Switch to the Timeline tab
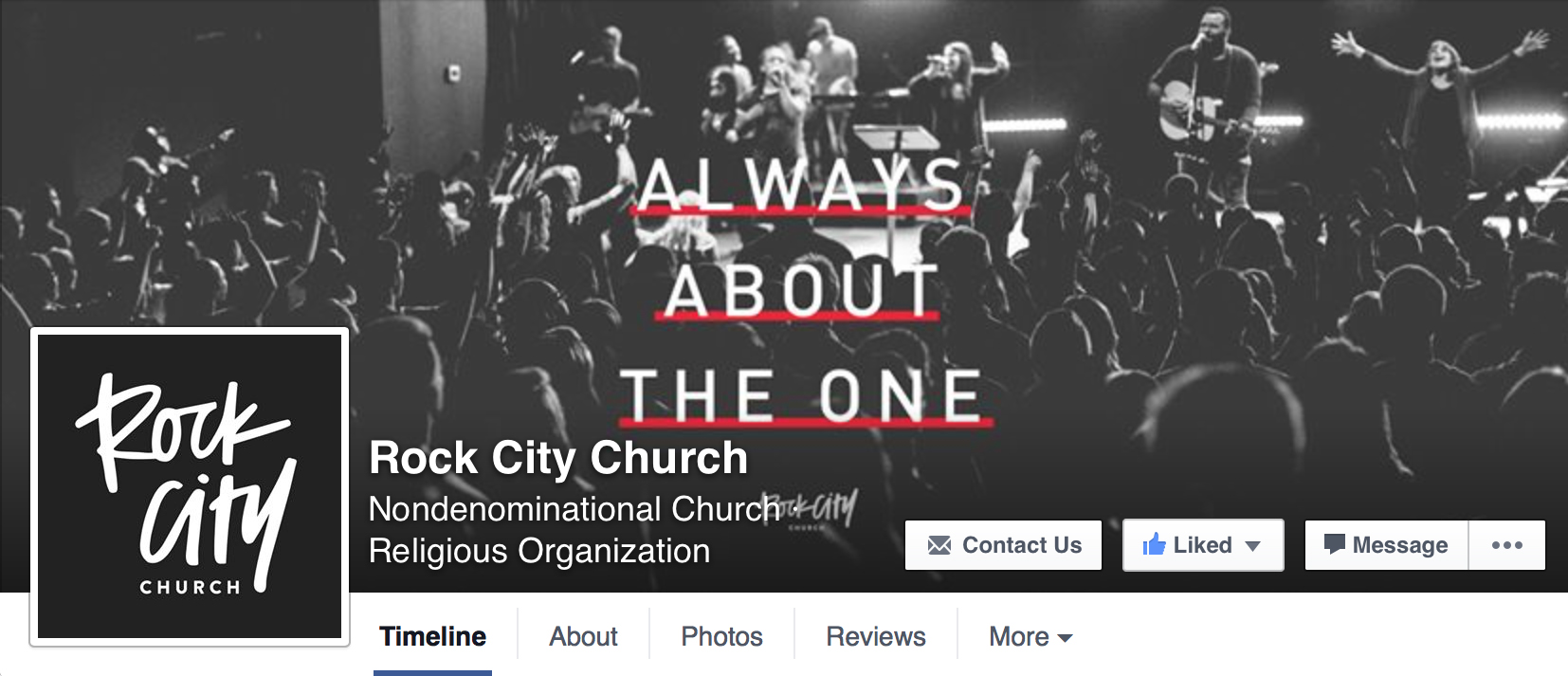Viewport: 1568px width, 676px height. pyautogui.click(x=432, y=636)
